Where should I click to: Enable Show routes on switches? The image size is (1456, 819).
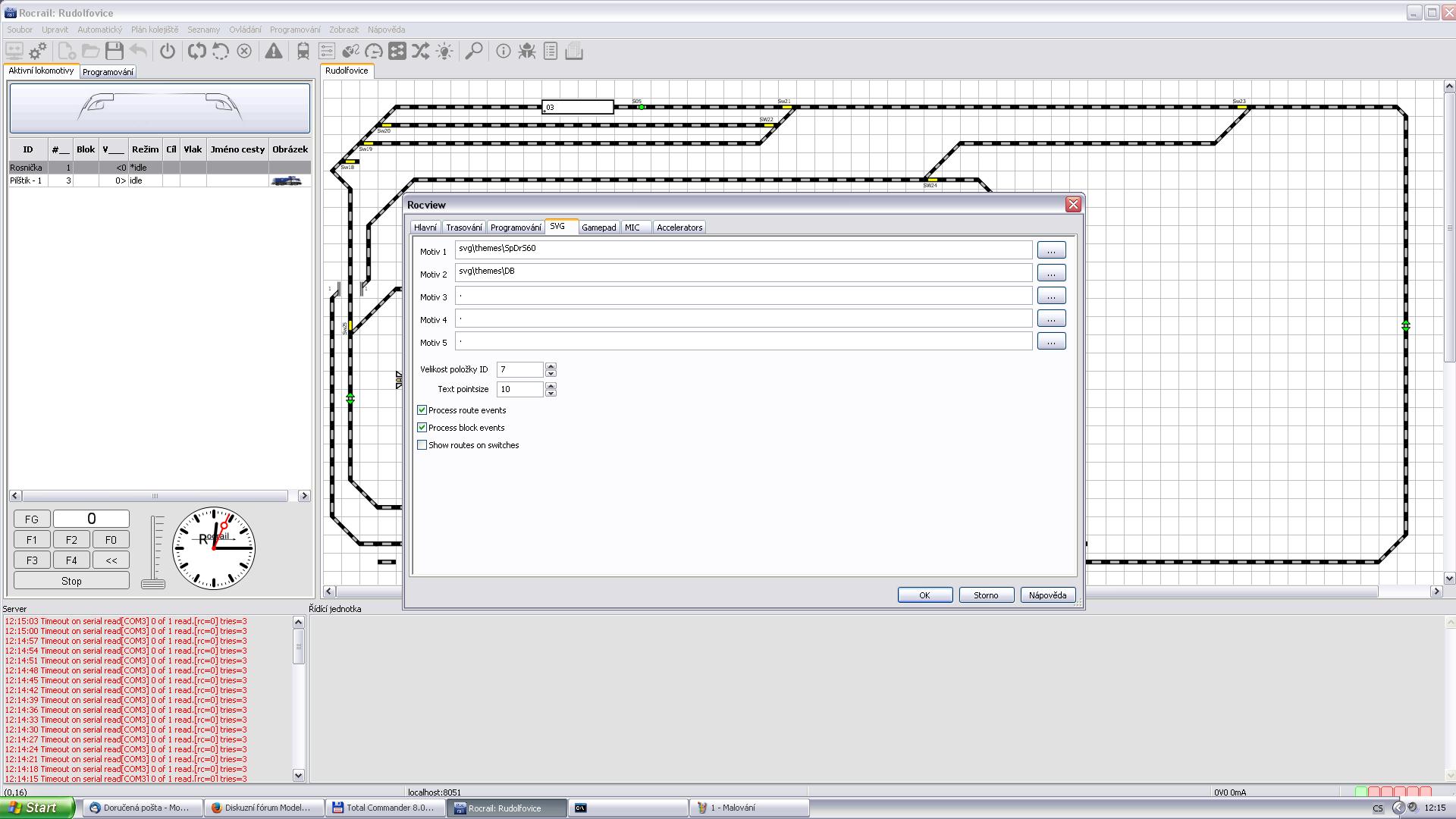point(422,445)
